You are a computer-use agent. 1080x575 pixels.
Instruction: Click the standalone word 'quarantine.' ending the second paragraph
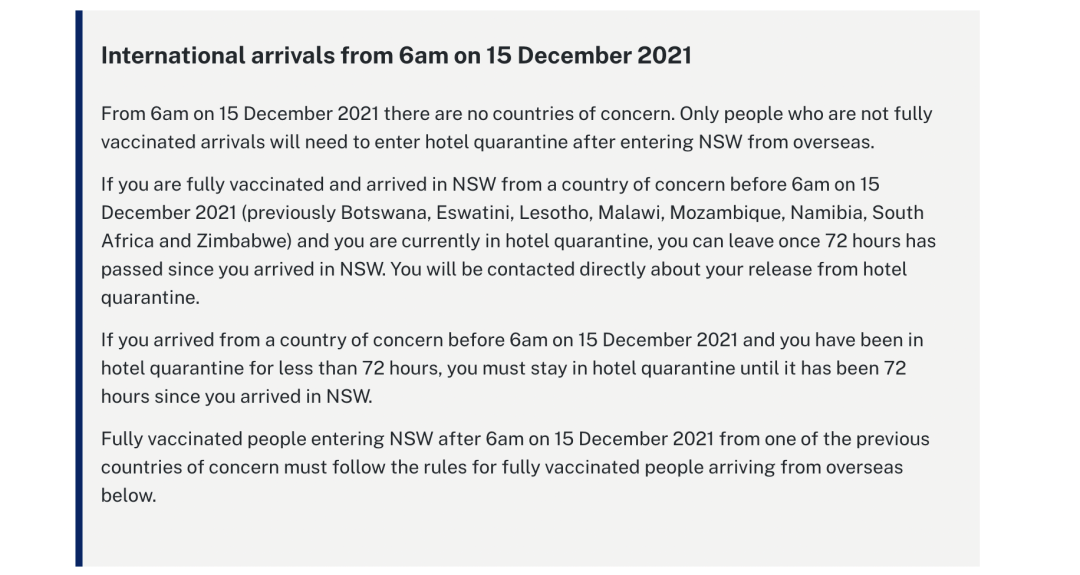tap(150, 297)
